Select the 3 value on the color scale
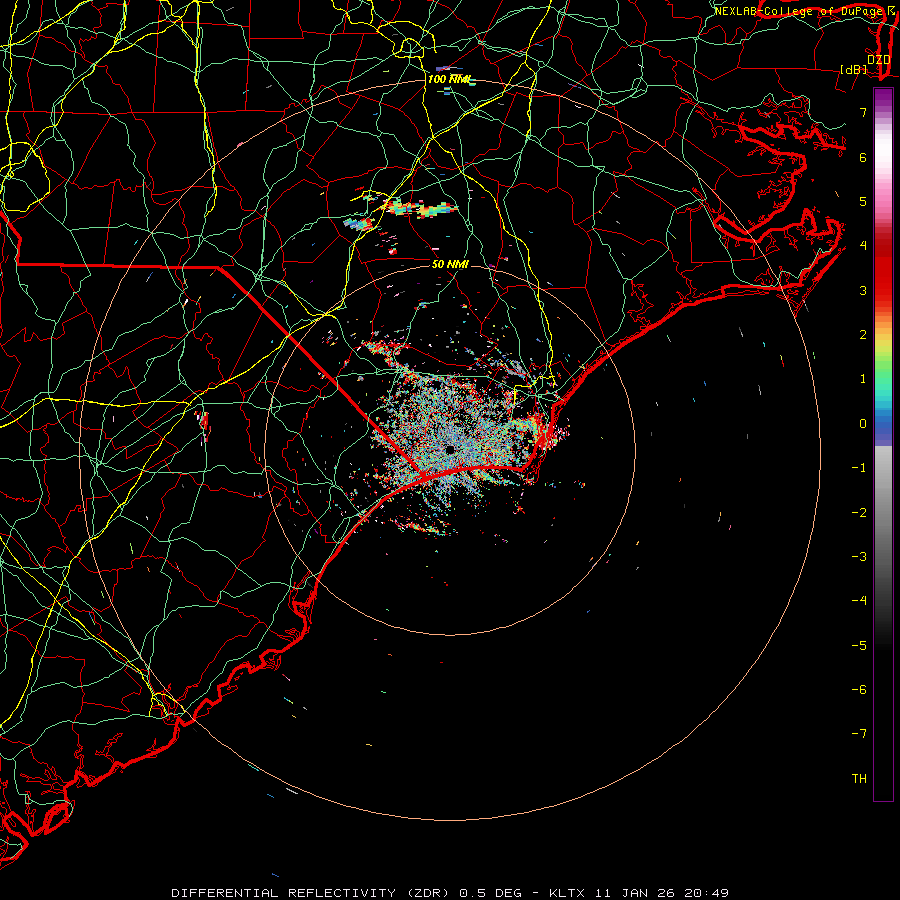900x900 pixels. [x=863, y=290]
